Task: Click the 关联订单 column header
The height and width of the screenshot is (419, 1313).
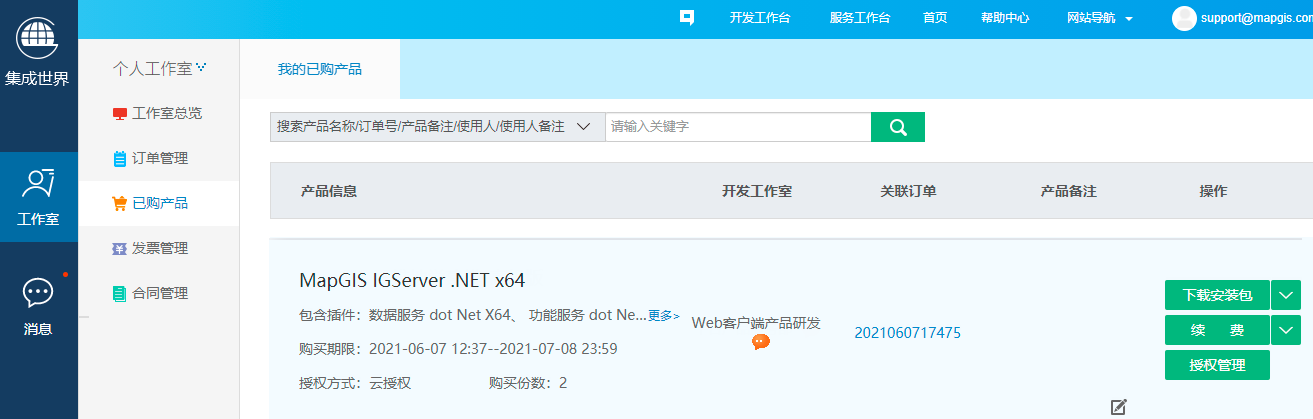Action: 908,191
